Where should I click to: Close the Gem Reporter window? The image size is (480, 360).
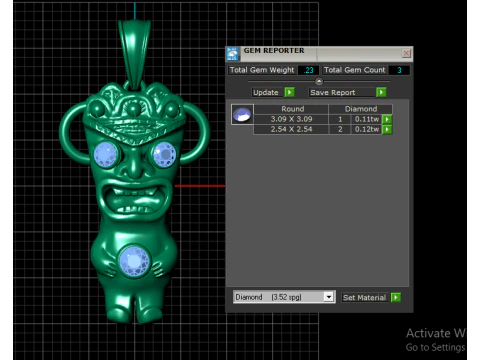coord(406,53)
